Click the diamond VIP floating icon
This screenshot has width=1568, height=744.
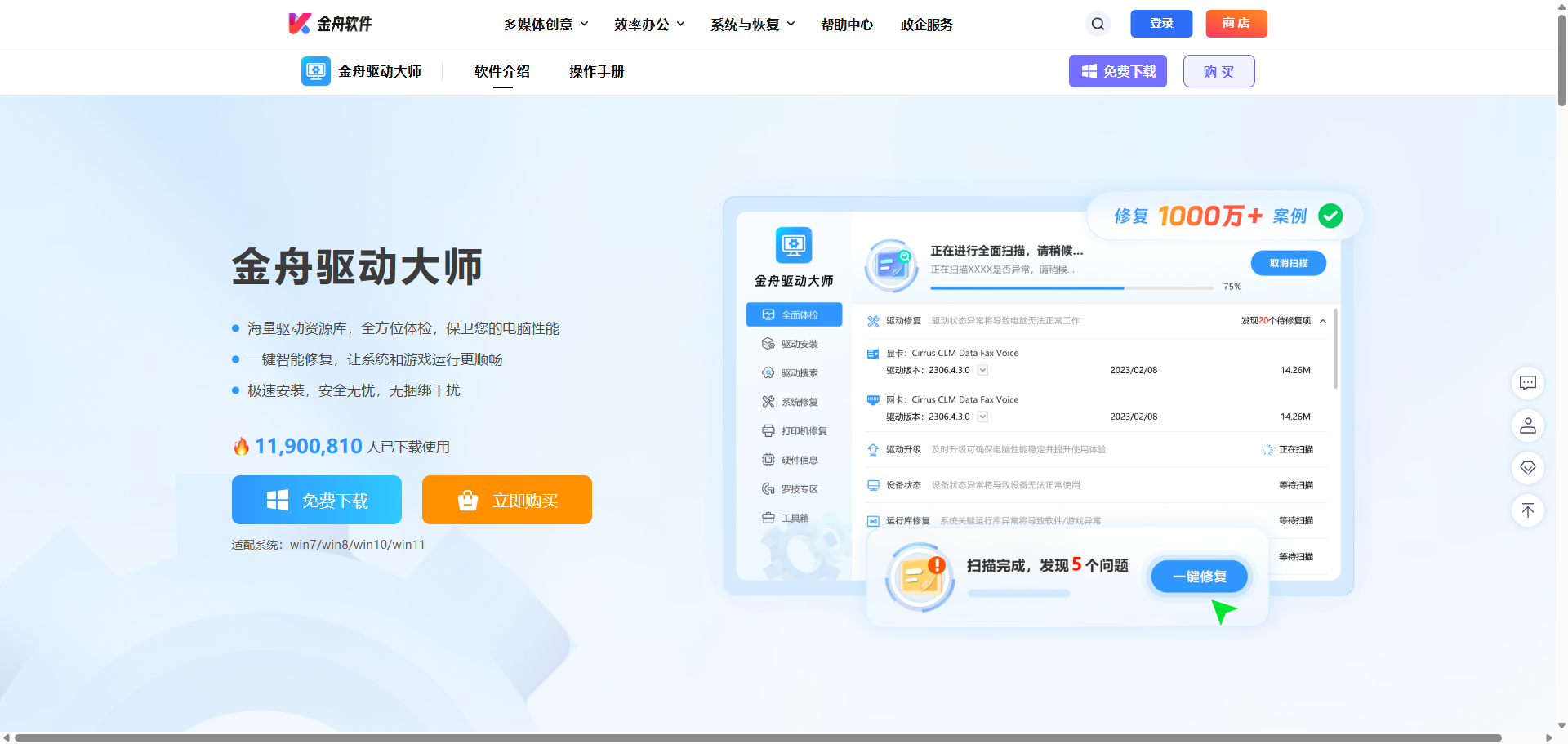(x=1527, y=468)
